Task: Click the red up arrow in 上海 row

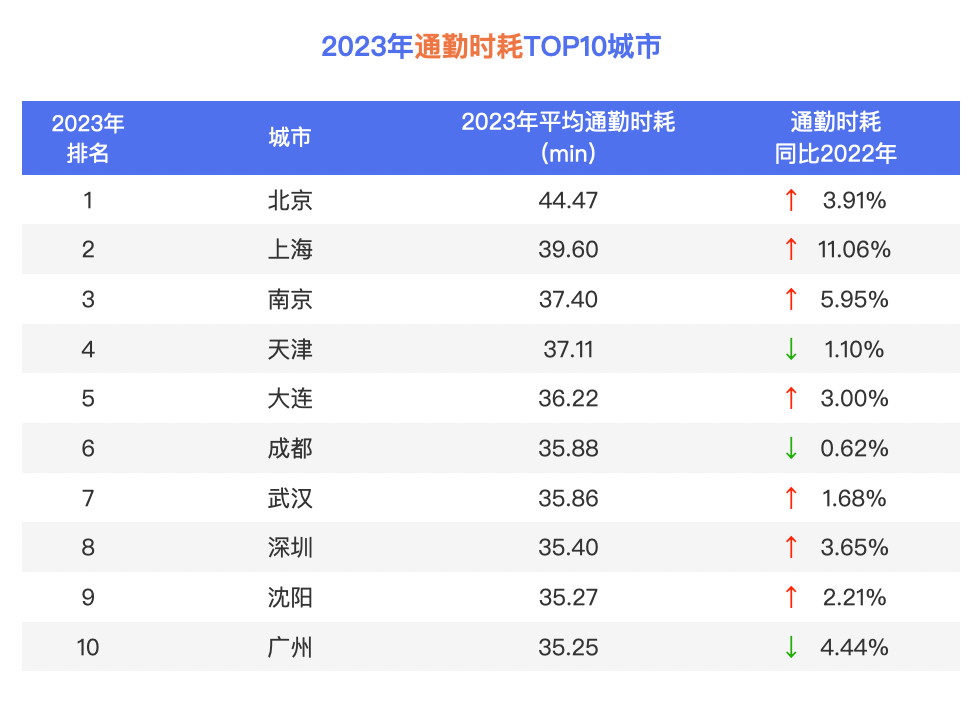Action: click(x=791, y=249)
